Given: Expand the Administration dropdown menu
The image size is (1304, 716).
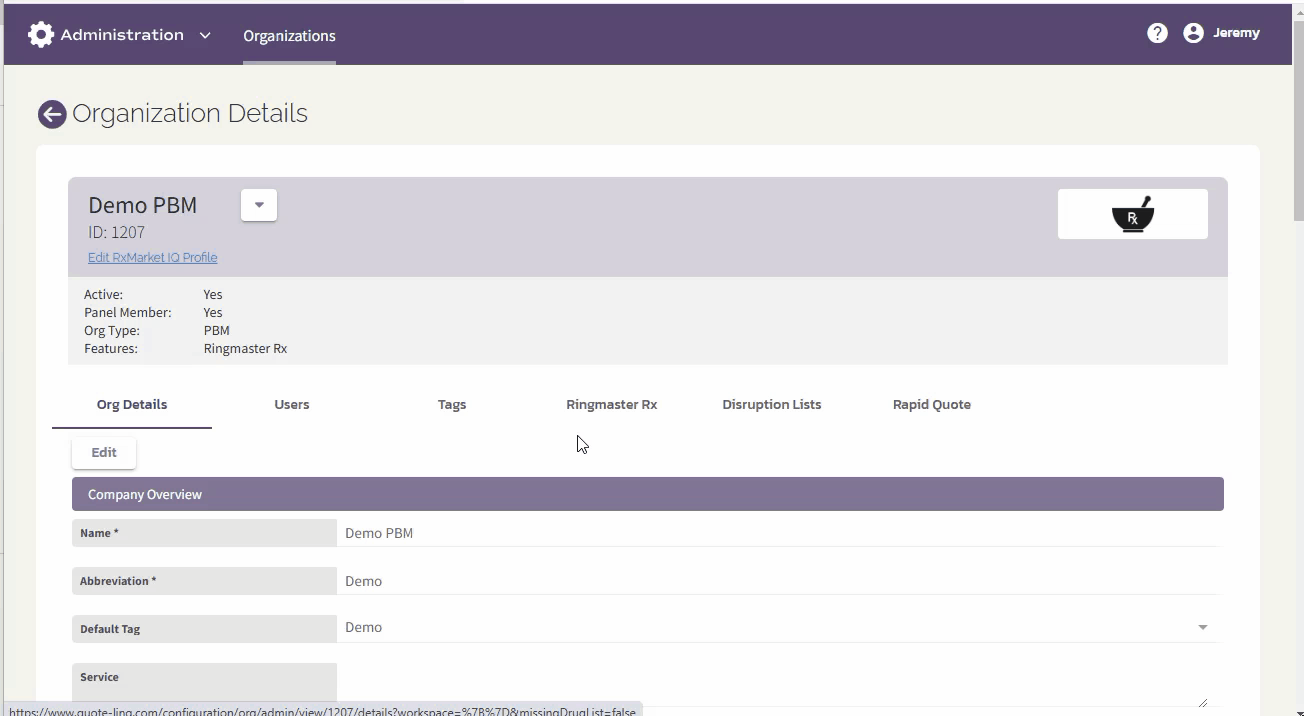Looking at the screenshot, I should [205, 34].
